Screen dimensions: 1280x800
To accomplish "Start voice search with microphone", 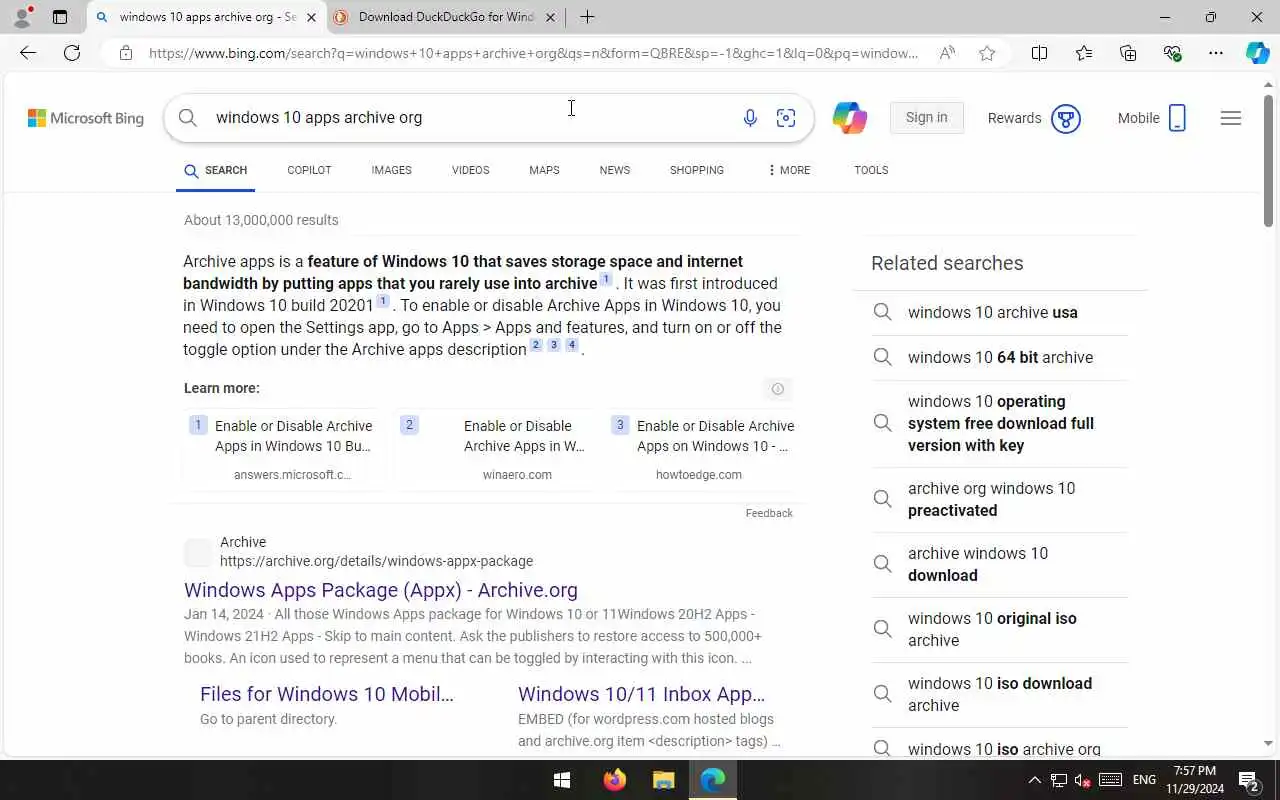I will [x=750, y=118].
